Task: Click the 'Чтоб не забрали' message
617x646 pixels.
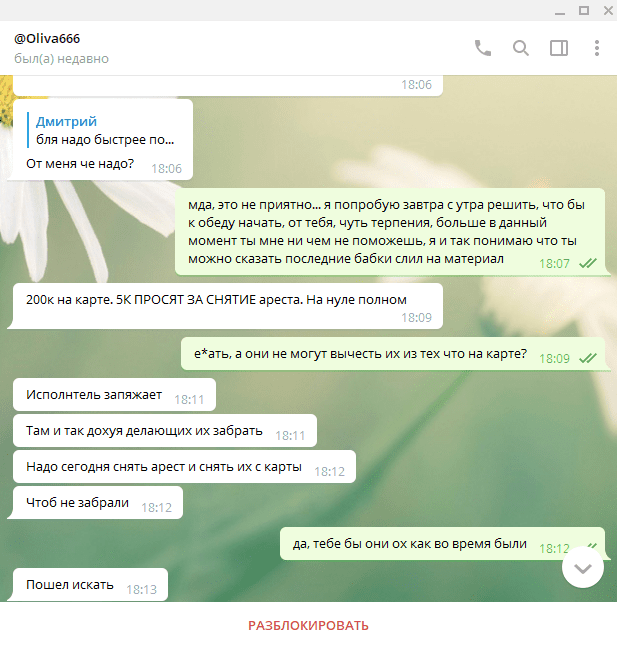Action: click(98, 503)
